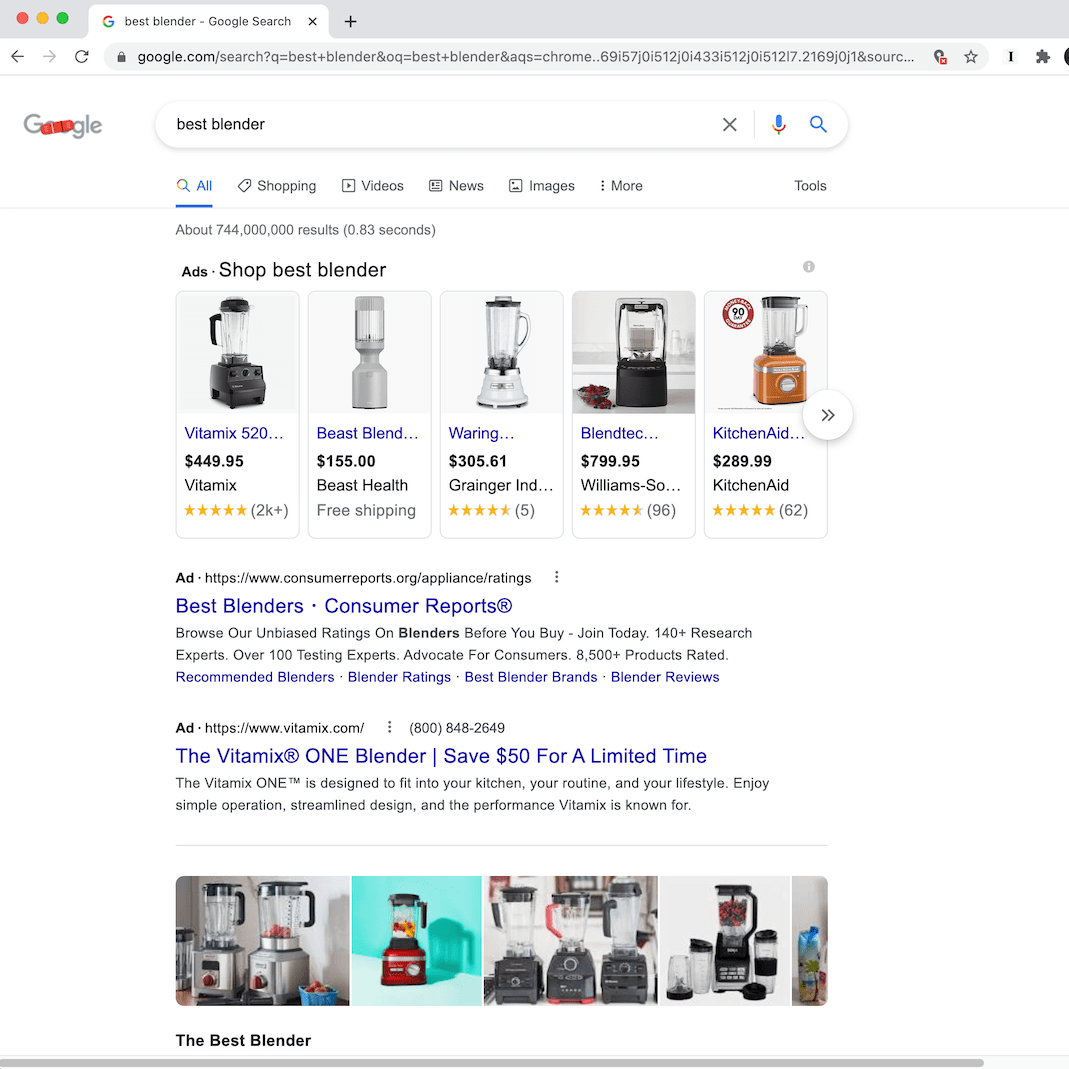Click the Beast Health blender product image
1069x1069 pixels.
pyautogui.click(x=370, y=353)
